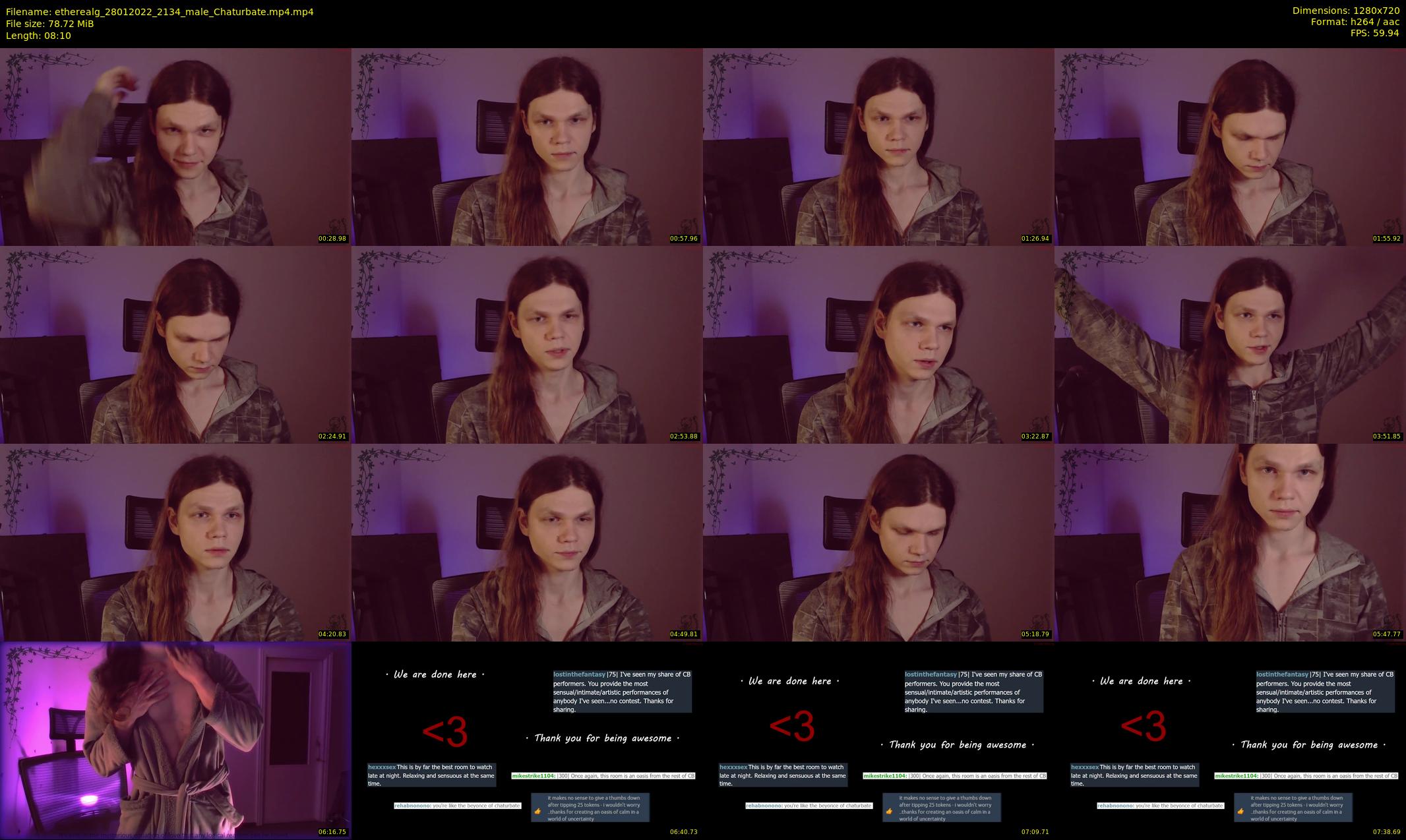Image resolution: width=1406 pixels, height=840 pixels.
Task: Select the thumbnail at 05:18.79
Action: click(878, 542)
